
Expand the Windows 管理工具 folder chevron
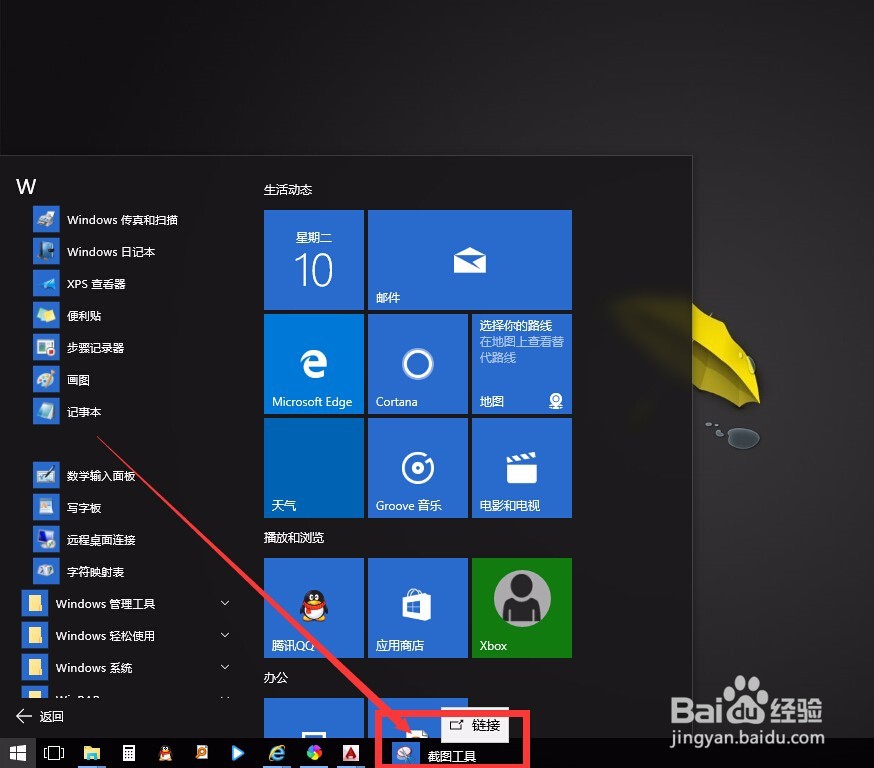(x=225, y=603)
